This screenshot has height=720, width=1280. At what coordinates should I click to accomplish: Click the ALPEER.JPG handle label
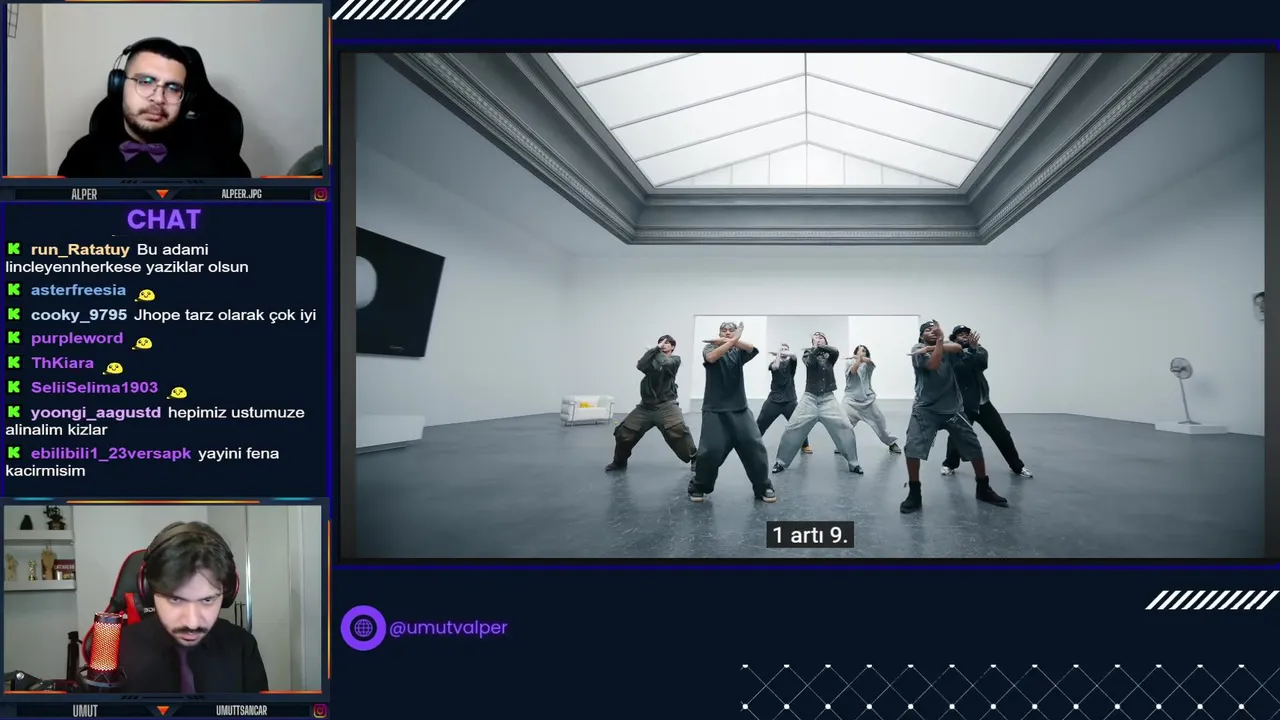tap(241, 194)
